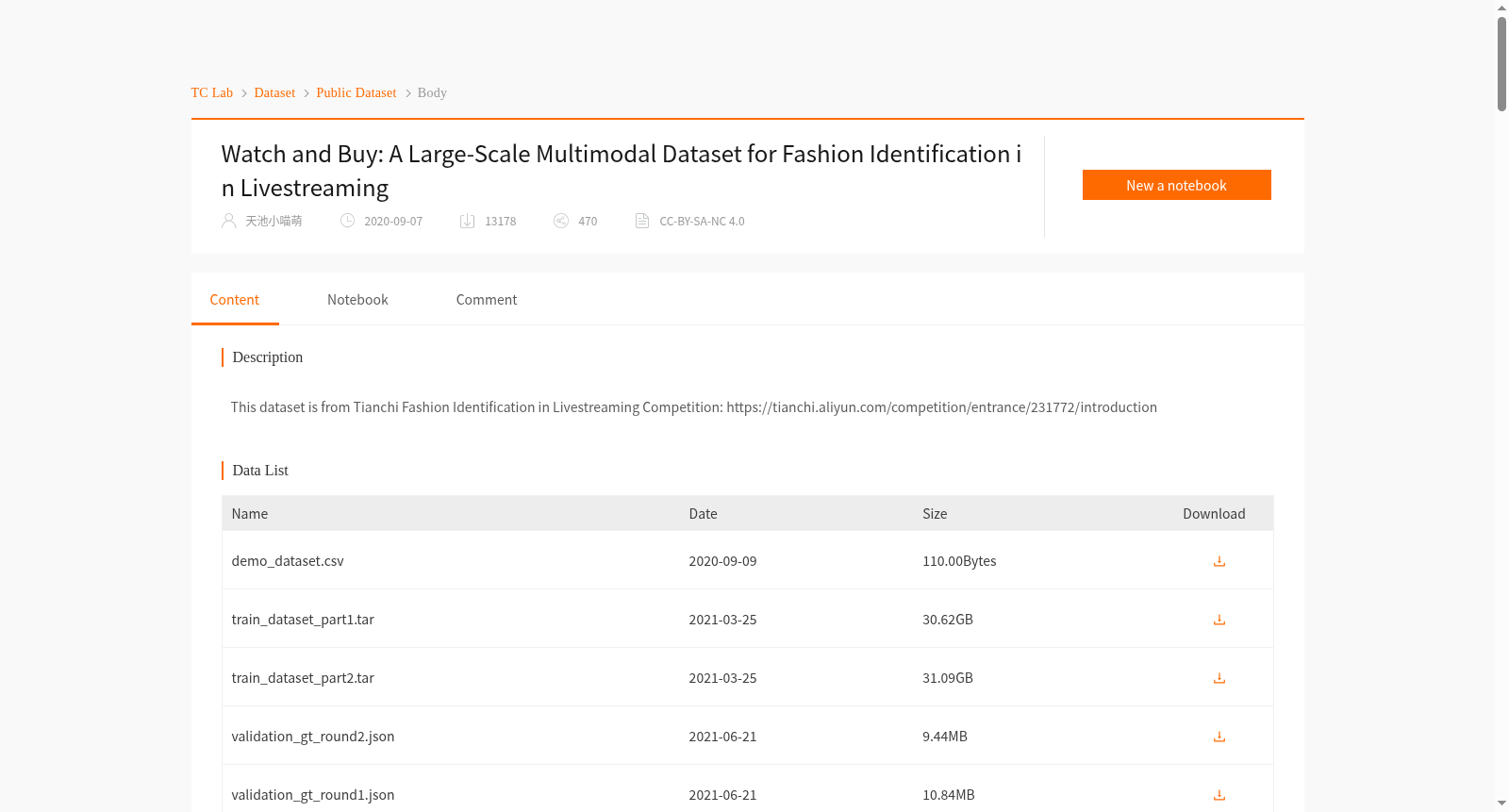Select the validation_gt_round2.json file name

click(x=313, y=737)
